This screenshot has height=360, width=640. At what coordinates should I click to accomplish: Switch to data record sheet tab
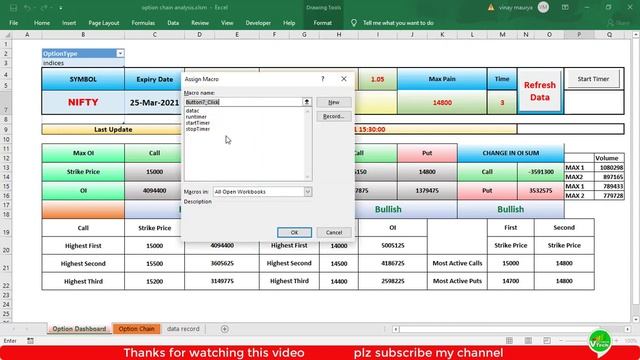coord(183,329)
